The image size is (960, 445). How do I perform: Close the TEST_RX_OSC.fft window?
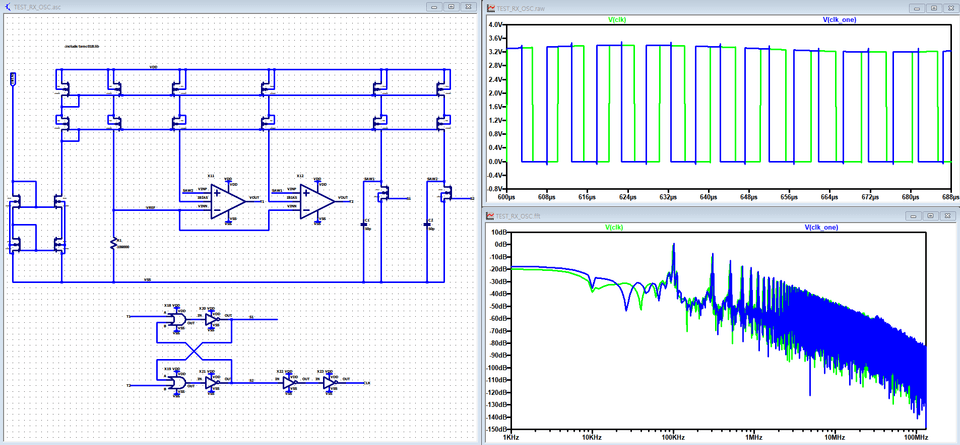(x=948, y=215)
